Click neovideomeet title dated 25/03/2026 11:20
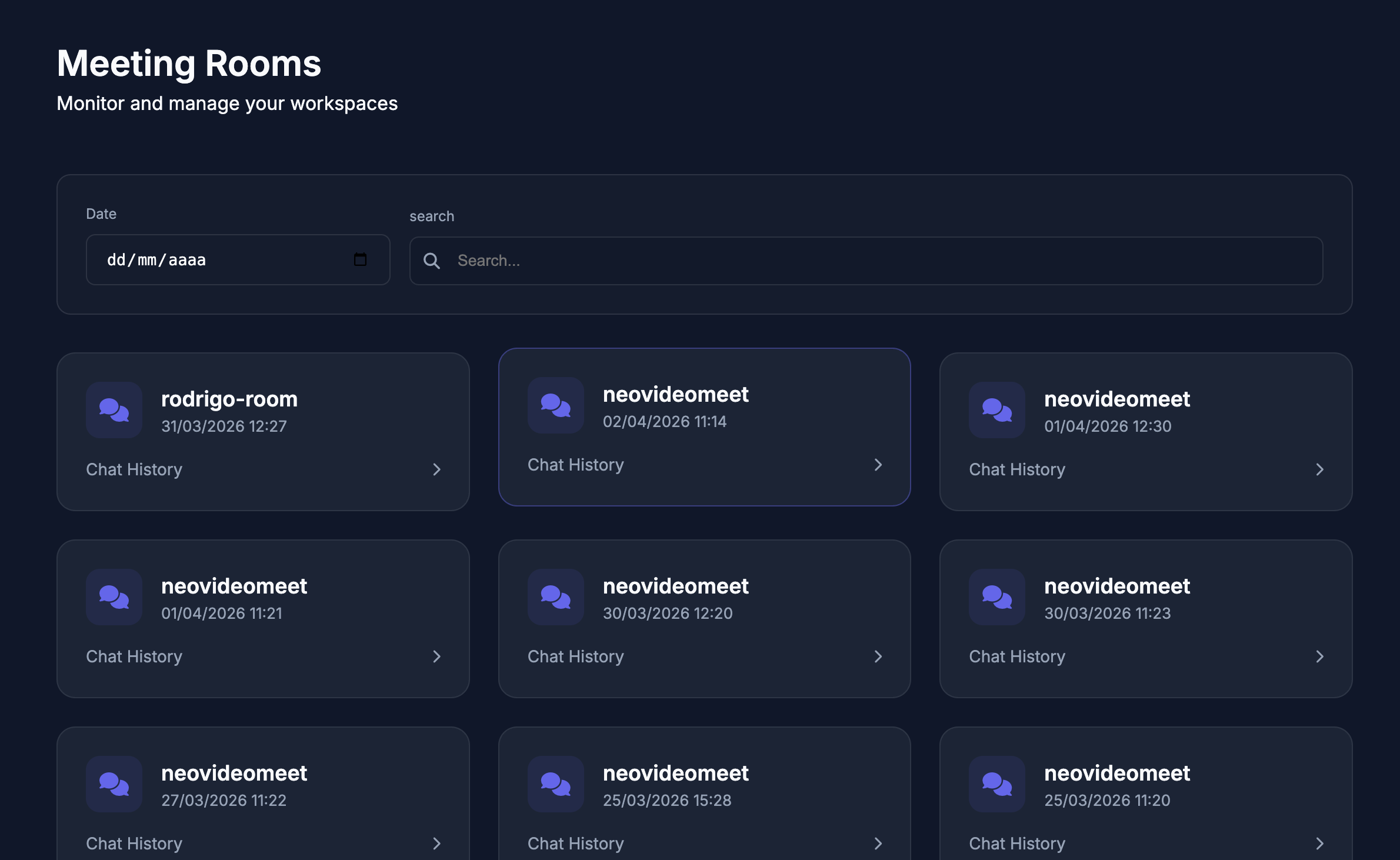Viewport: 1400px width, 860px height. 1117,773
